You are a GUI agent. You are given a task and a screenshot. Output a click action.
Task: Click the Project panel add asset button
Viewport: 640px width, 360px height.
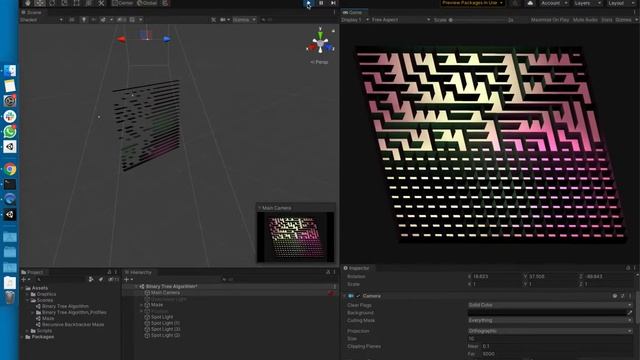tap(25, 280)
